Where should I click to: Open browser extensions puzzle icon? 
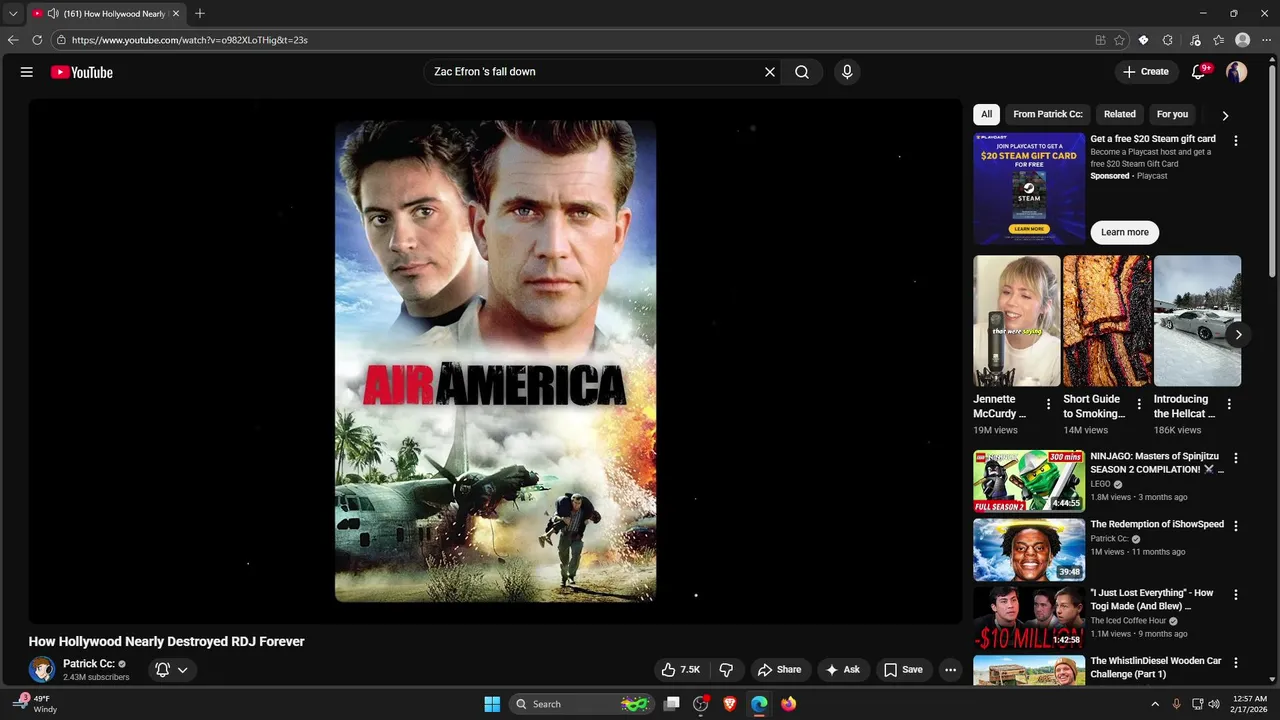pyautogui.click(x=1168, y=40)
